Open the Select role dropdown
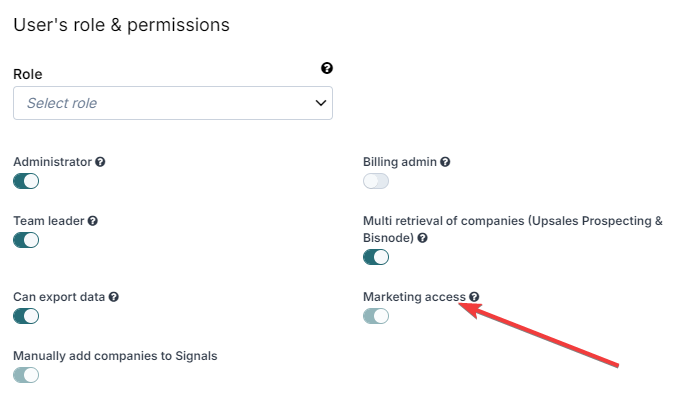Viewport: 677px width, 413px height. (x=173, y=103)
